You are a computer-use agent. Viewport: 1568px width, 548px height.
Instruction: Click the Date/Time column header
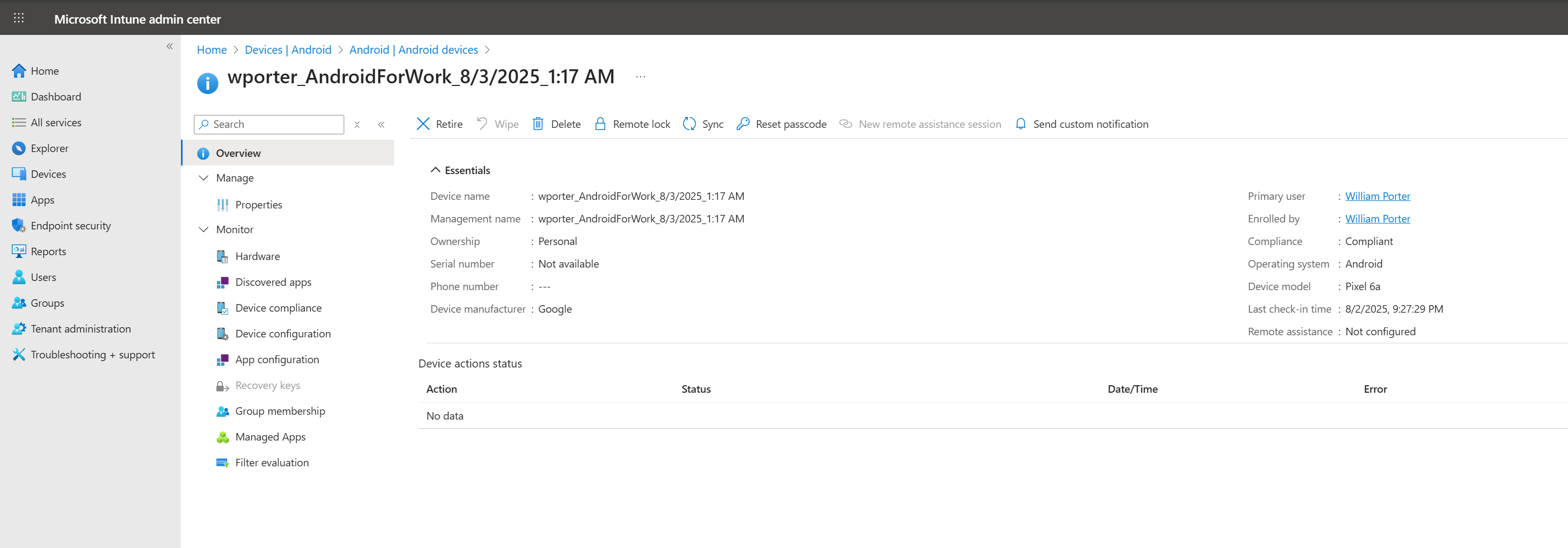click(x=1132, y=388)
